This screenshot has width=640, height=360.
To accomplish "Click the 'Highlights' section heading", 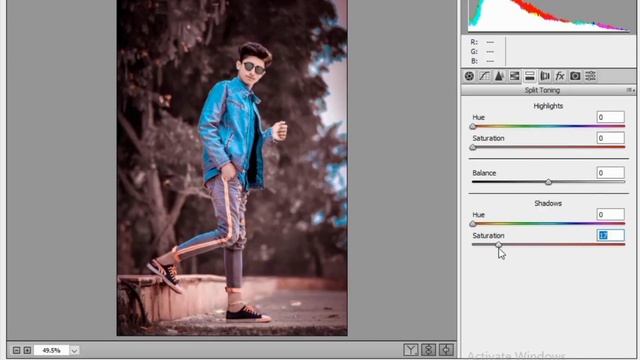I will pyautogui.click(x=548, y=106).
